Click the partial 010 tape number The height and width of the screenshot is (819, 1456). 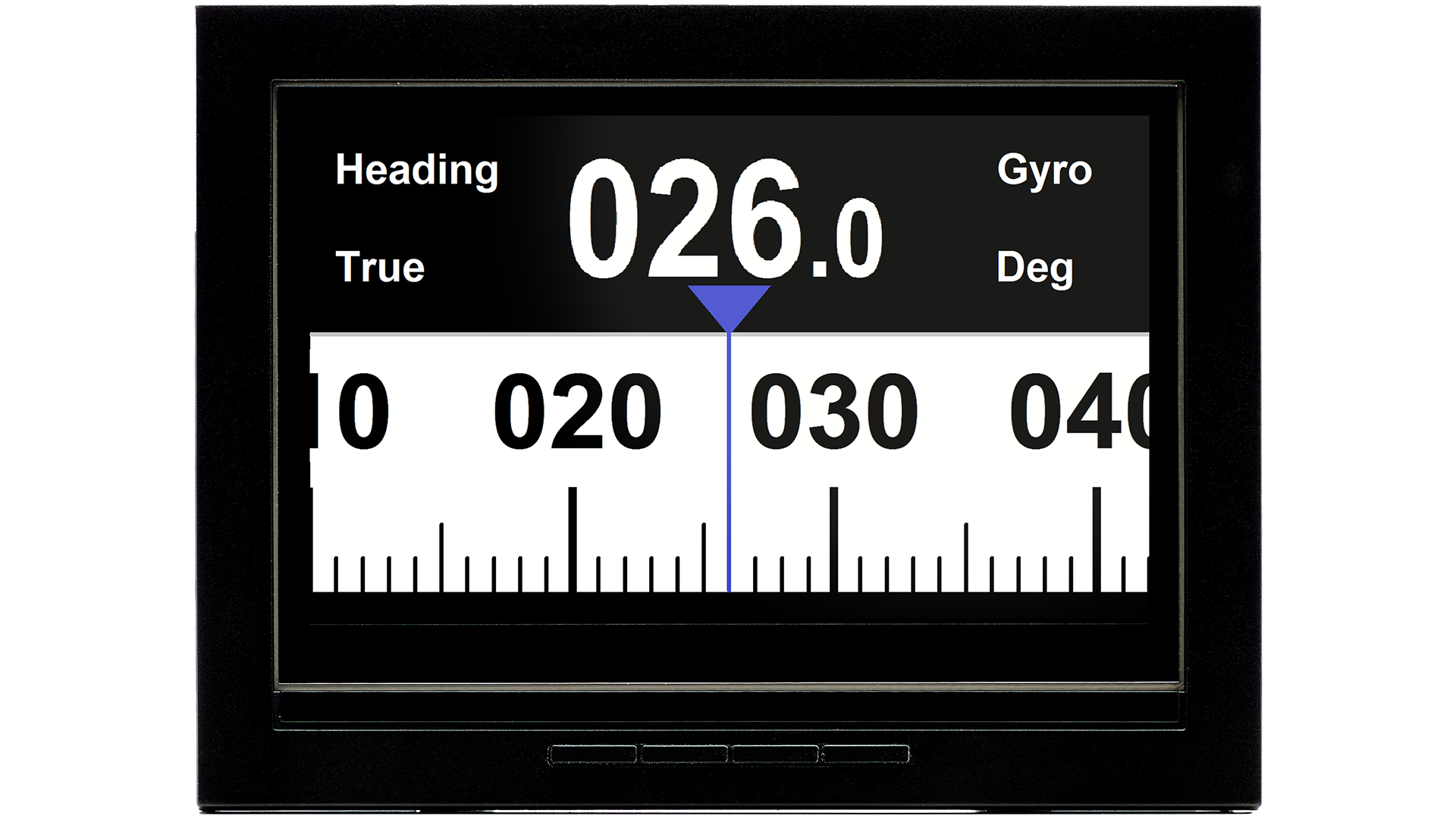(356, 413)
